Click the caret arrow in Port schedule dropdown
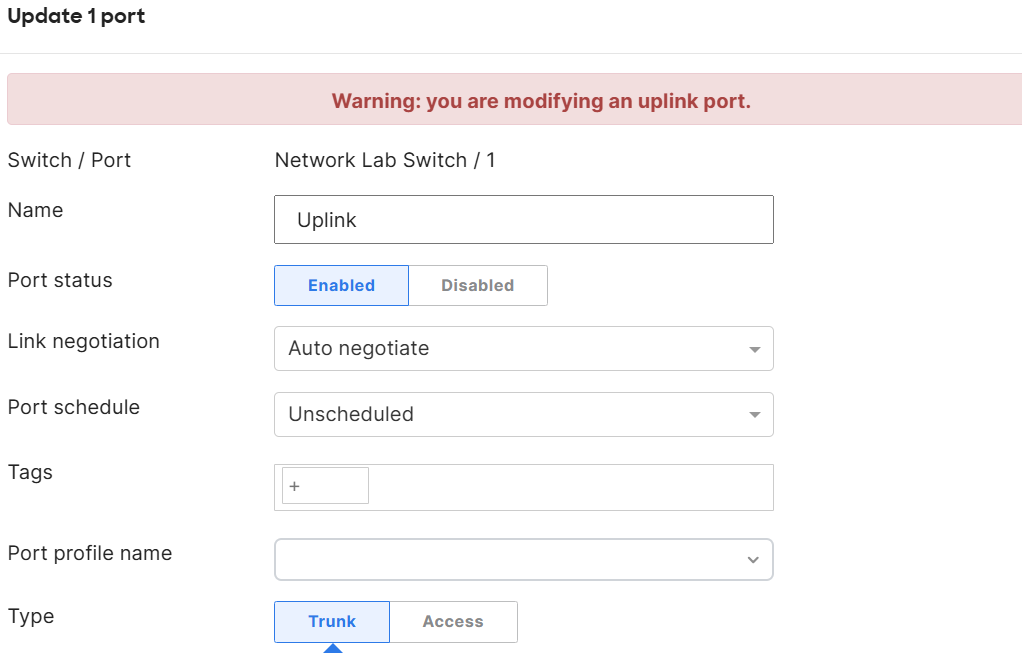Viewport: 1022px width, 653px height. [x=754, y=415]
